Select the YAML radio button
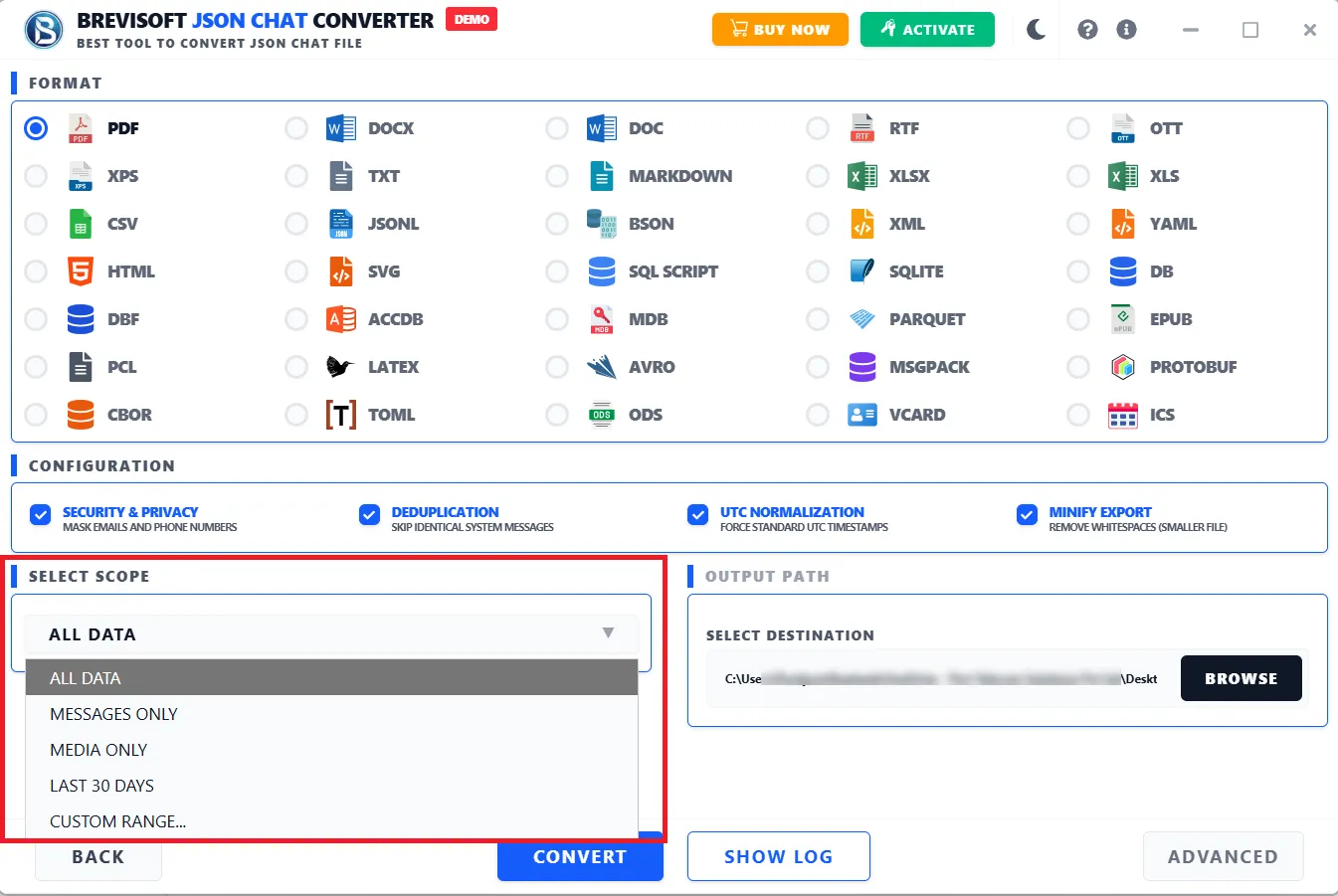 click(x=1078, y=224)
